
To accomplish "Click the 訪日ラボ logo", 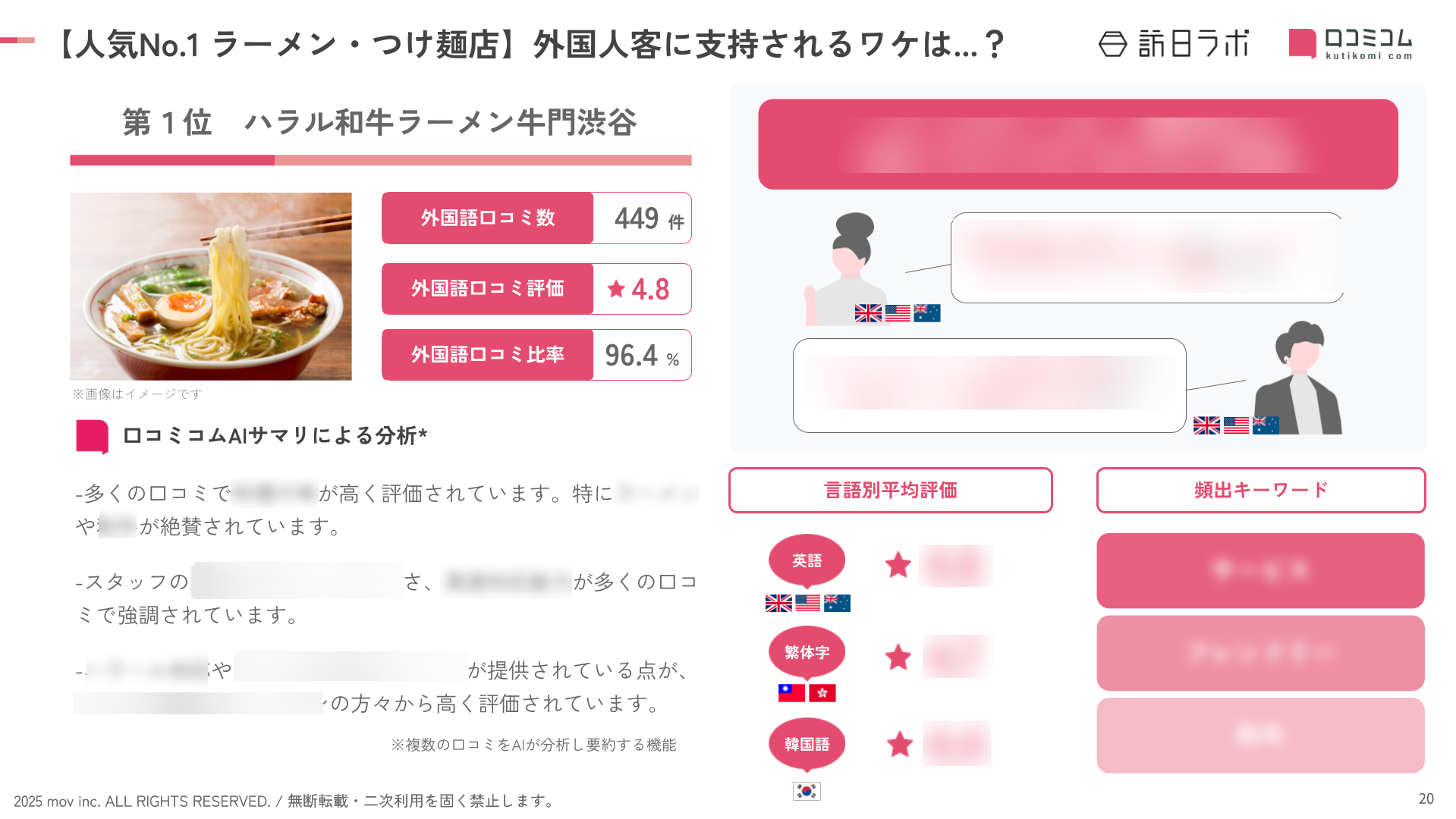I will pos(1173,44).
